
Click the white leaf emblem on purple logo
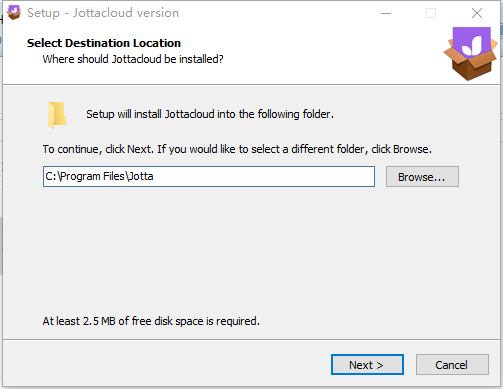pyautogui.click(x=472, y=45)
